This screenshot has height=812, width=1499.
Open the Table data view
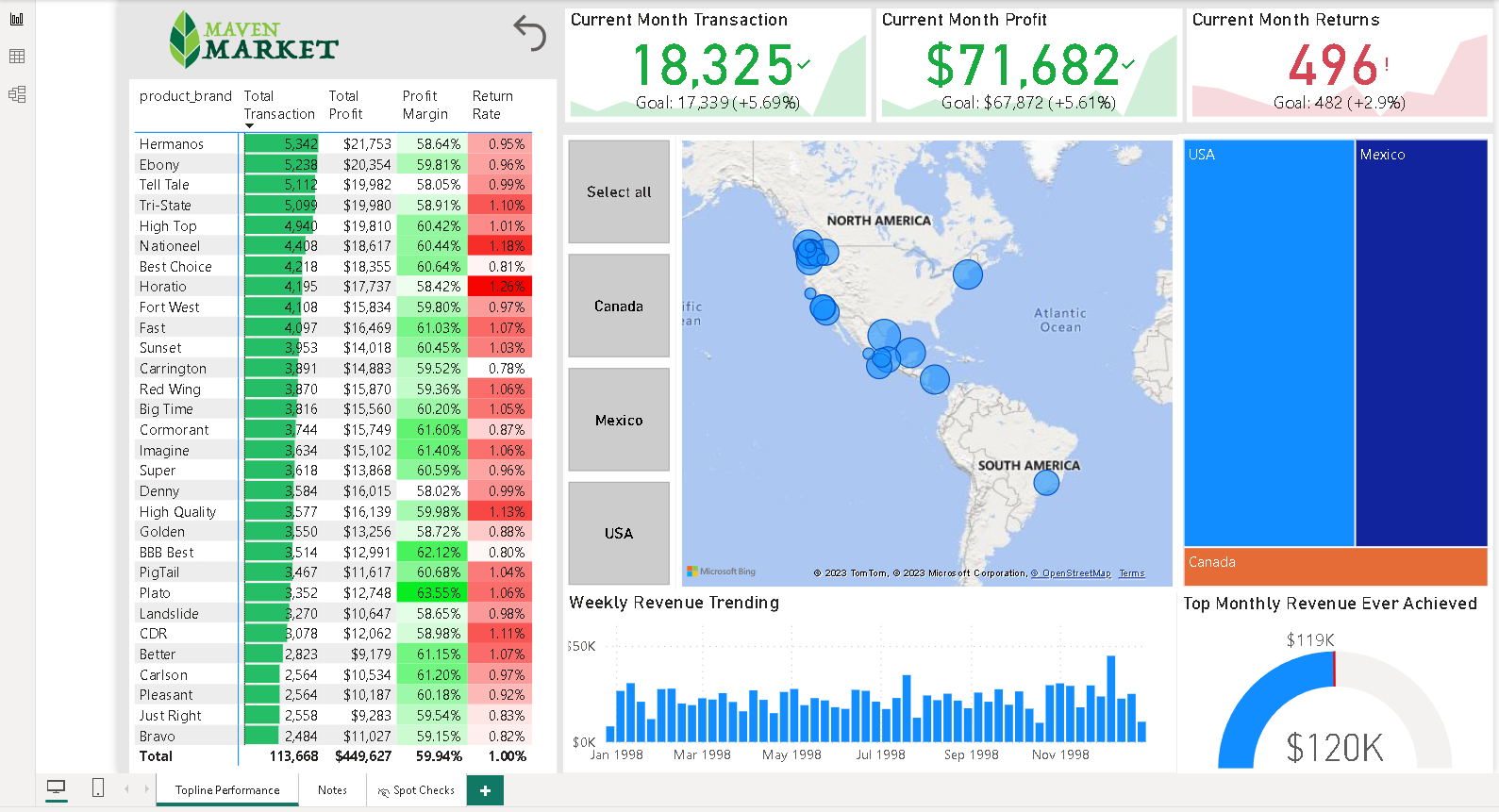(17, 57)
